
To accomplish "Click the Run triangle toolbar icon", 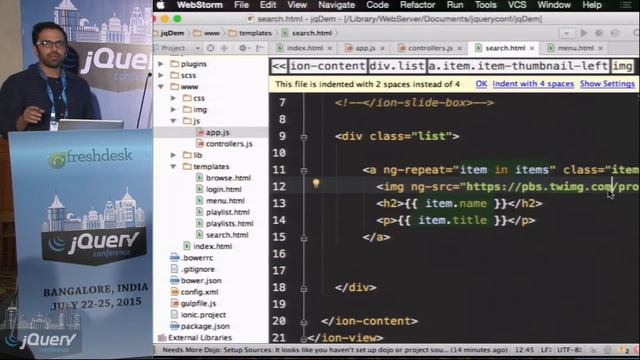I will (x=584, y=33).
